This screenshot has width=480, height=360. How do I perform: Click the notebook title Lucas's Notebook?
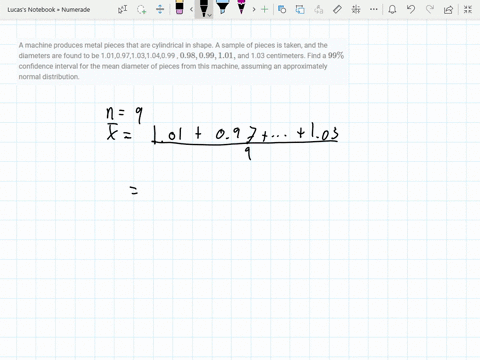click(49, 10)
